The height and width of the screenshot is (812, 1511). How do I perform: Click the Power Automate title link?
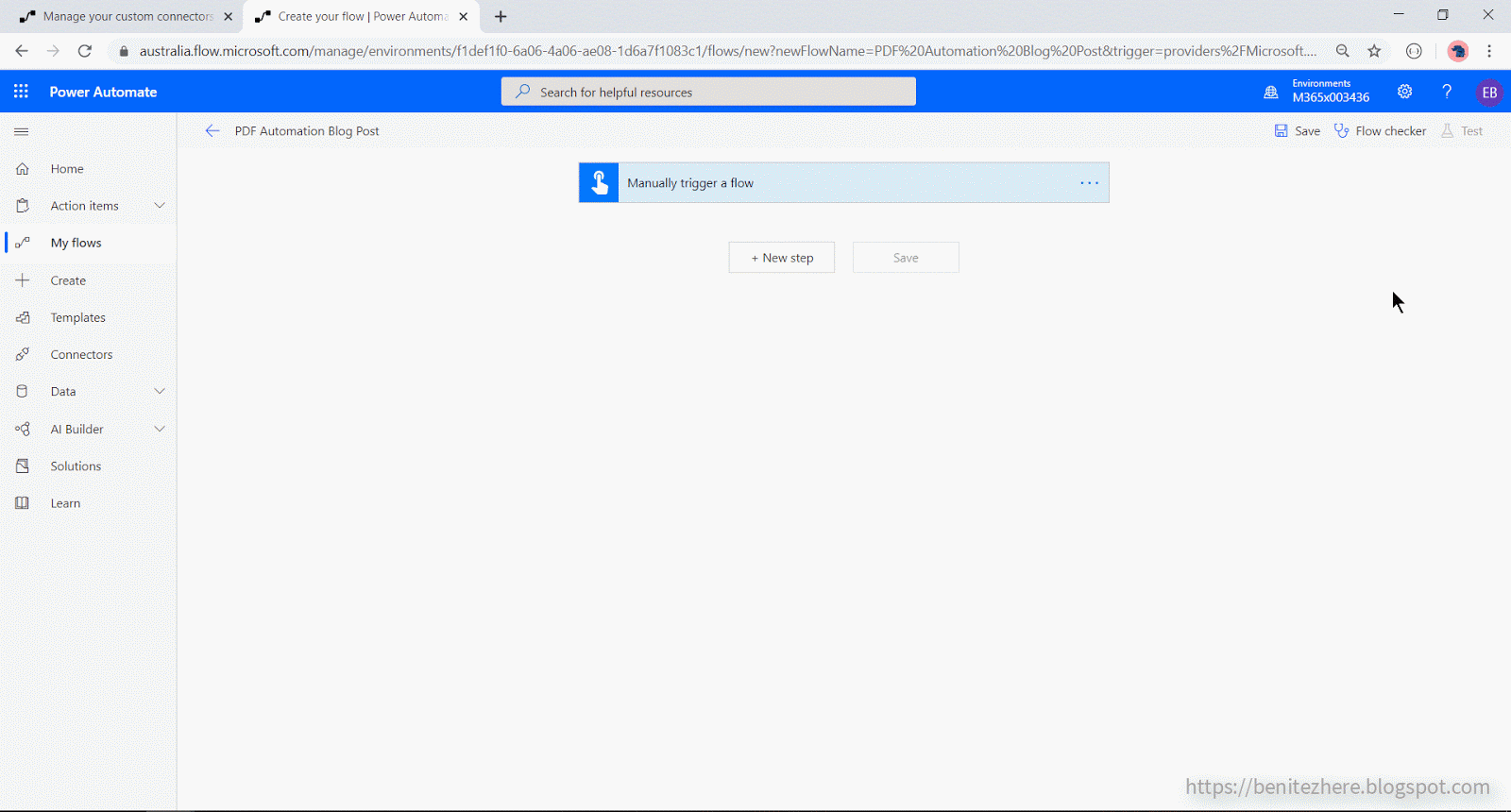(x=103, y=92)
